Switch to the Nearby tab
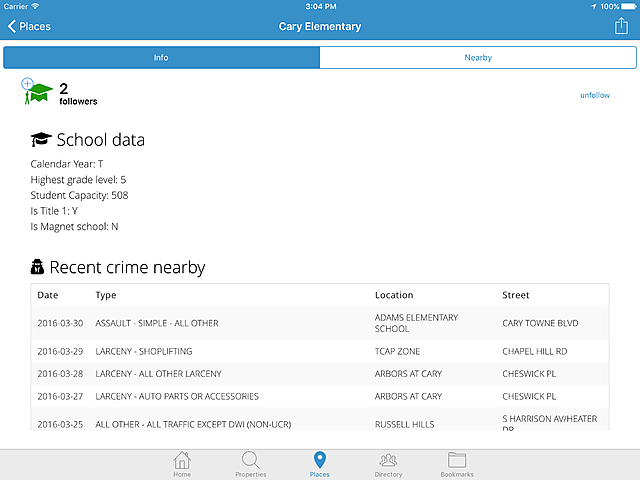Viewport: 640px width, 480px height. point(477,58)
